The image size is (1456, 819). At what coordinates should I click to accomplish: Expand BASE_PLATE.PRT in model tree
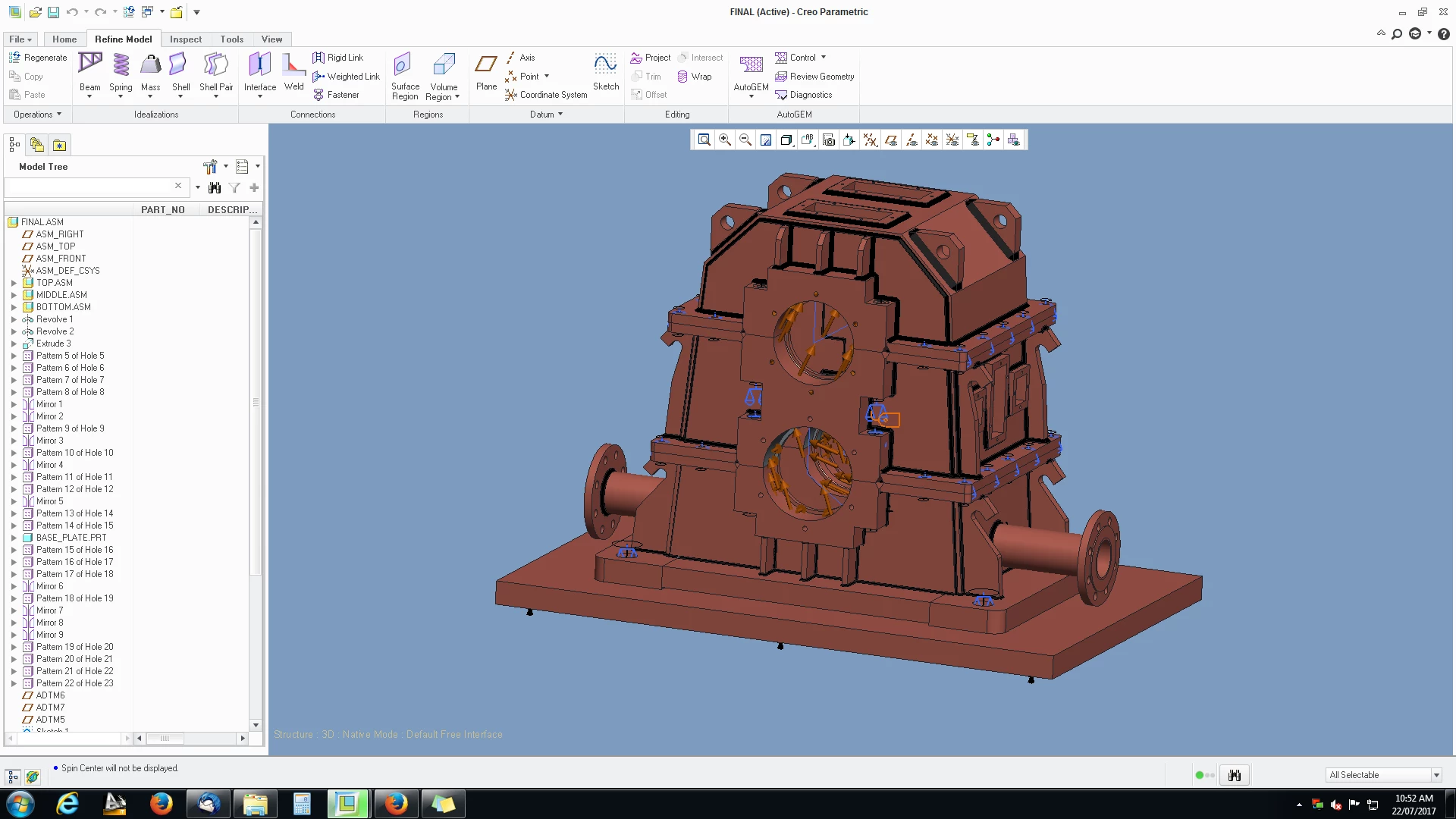(x=14, y=538)
